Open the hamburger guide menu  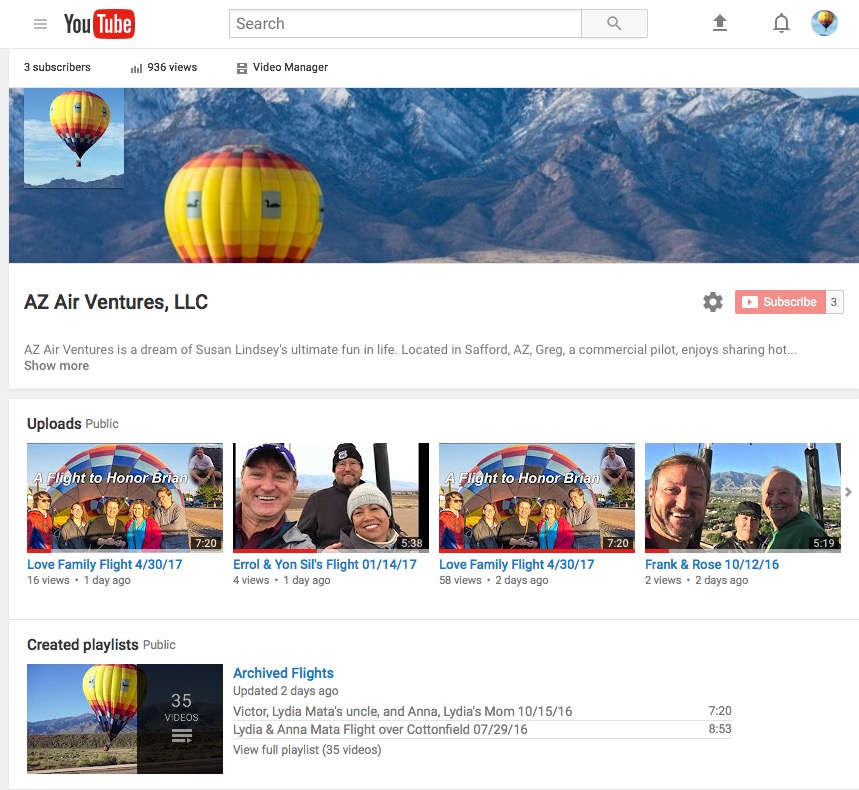click(40, 24)
